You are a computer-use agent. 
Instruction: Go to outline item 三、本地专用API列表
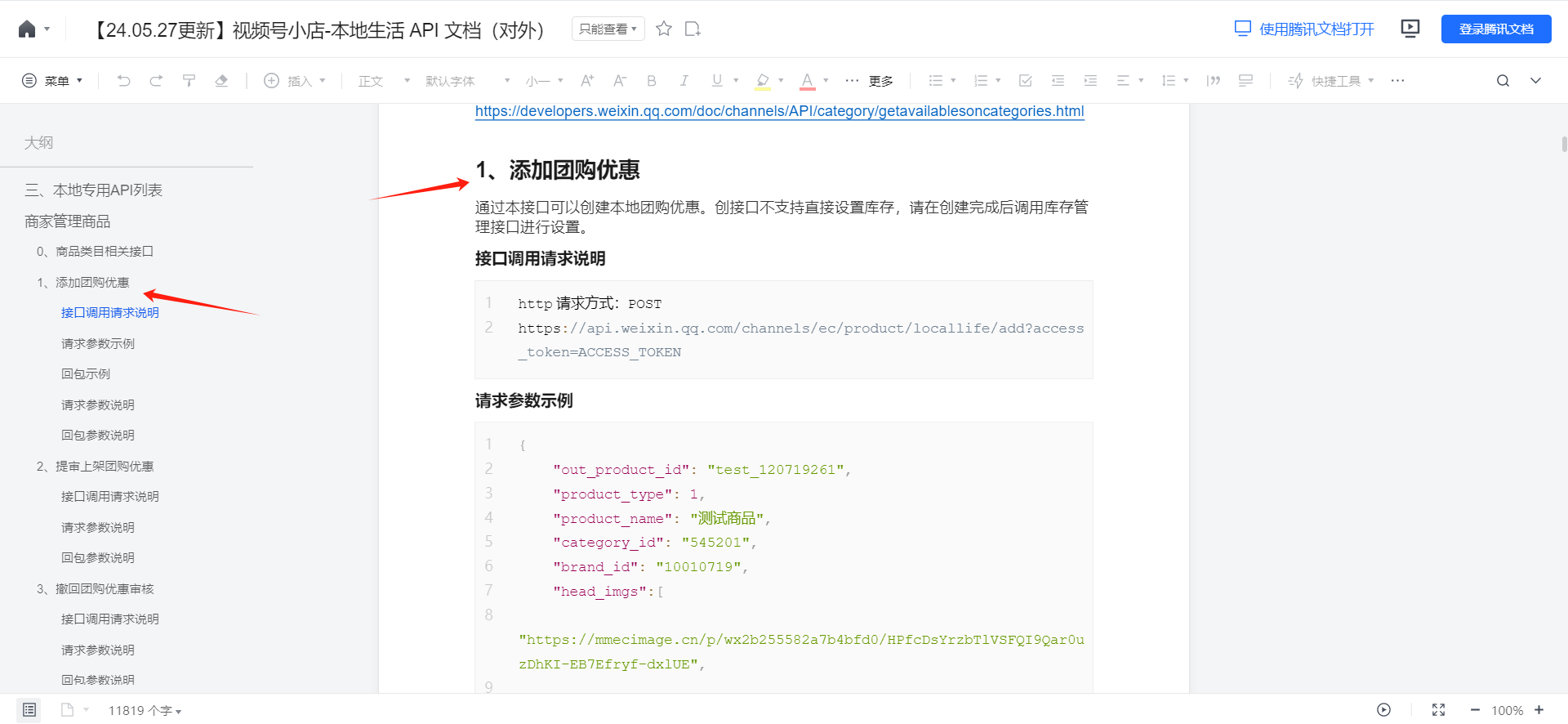click(x=93, y=190)
